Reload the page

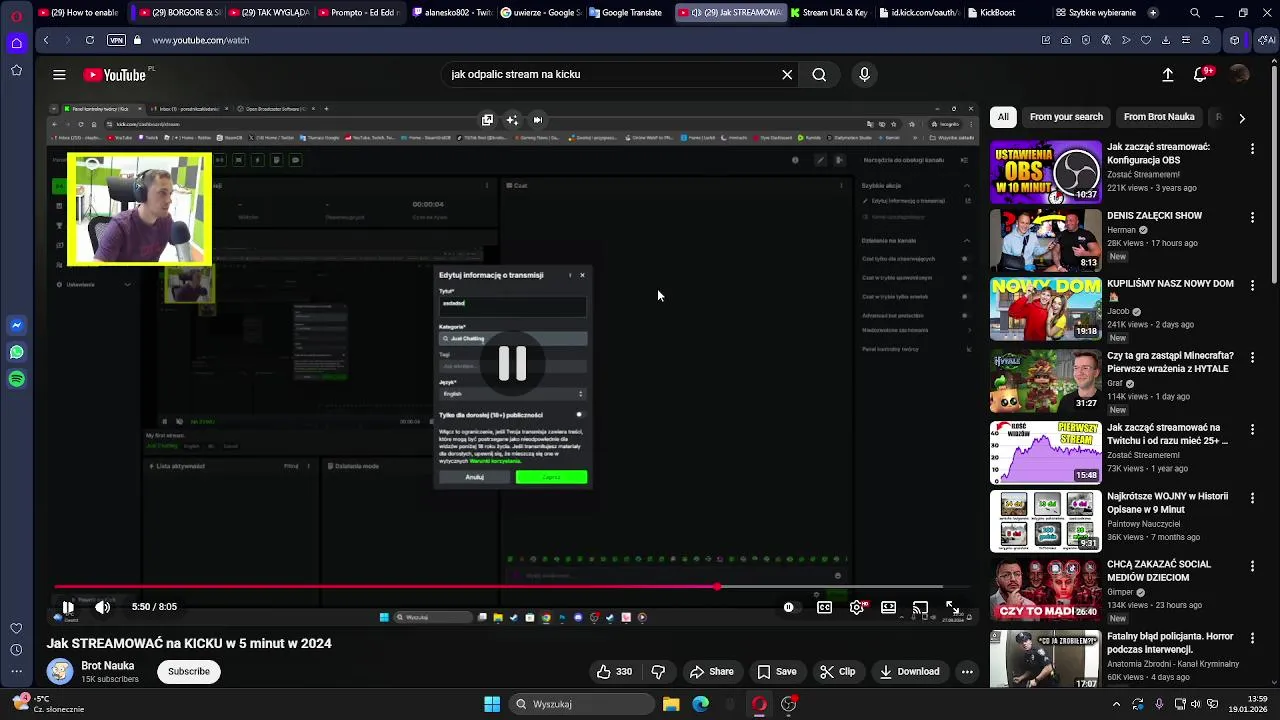point(90,40)
